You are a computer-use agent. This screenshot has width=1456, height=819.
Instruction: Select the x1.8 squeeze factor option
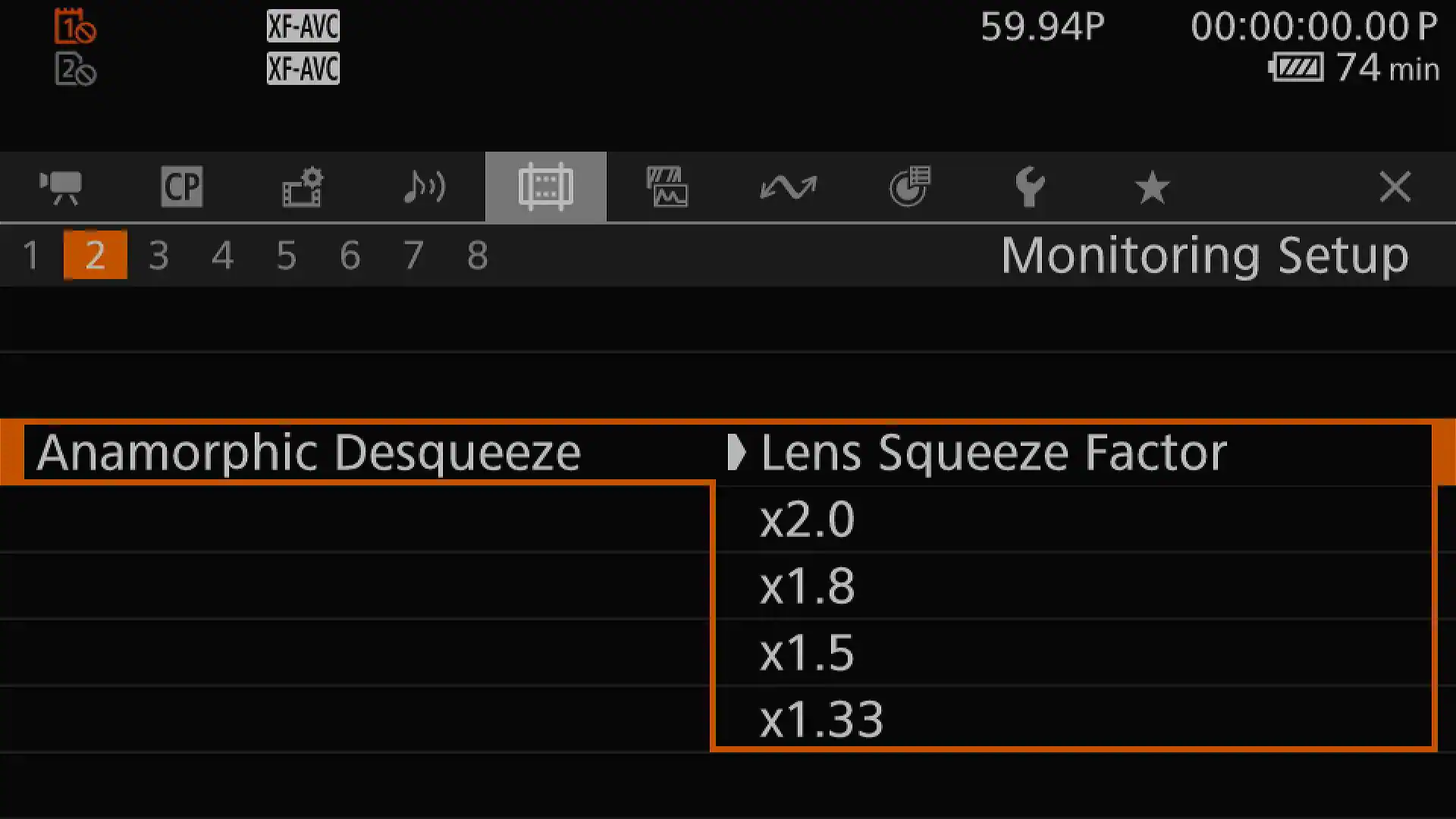(x=807, y=586)
